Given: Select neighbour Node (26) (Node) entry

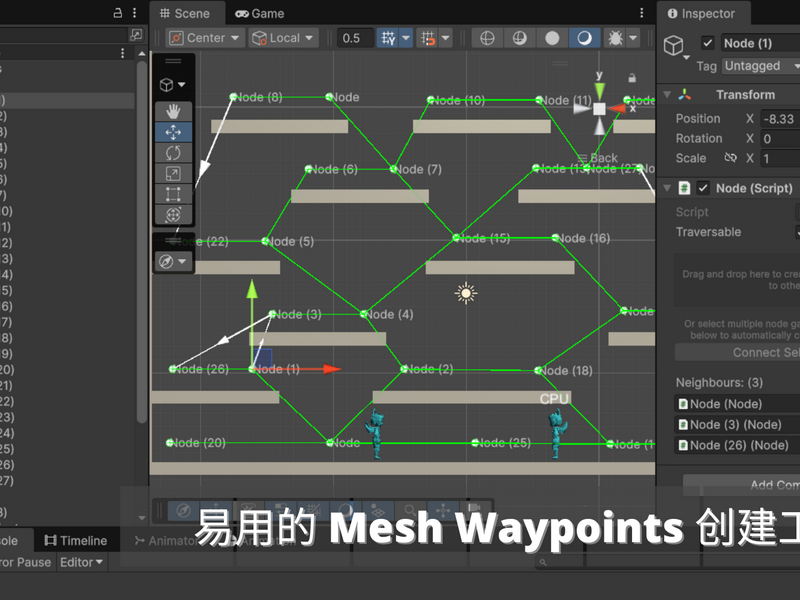Looking at the screenshot, I should click(737, 445).
